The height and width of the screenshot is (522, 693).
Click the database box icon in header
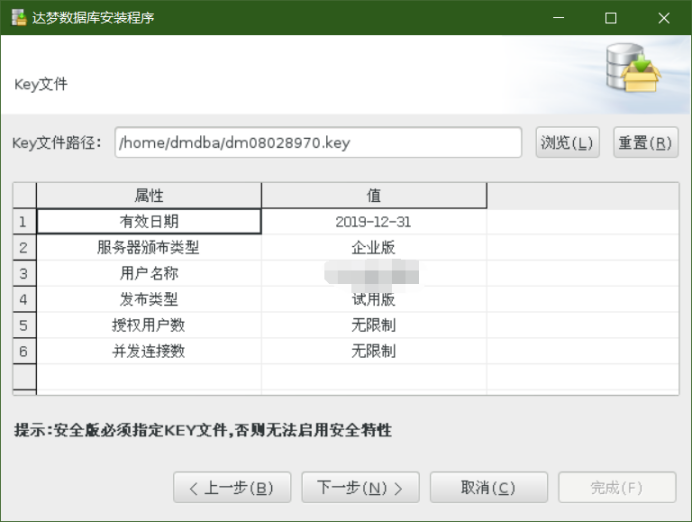pyautogui.click(x=633, y=68)
